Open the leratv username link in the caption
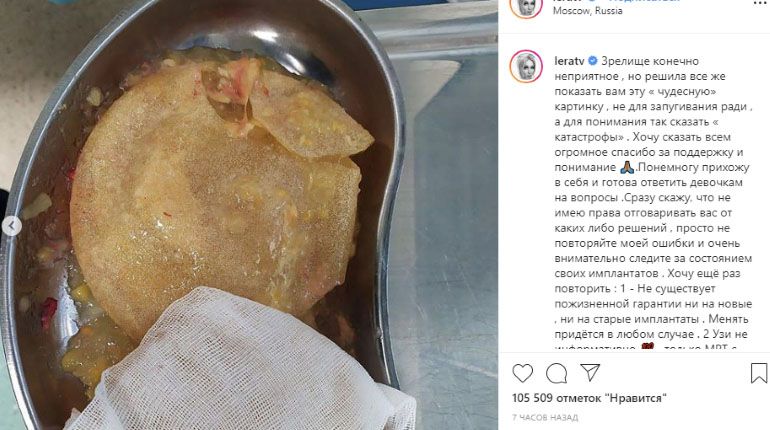 569,61
